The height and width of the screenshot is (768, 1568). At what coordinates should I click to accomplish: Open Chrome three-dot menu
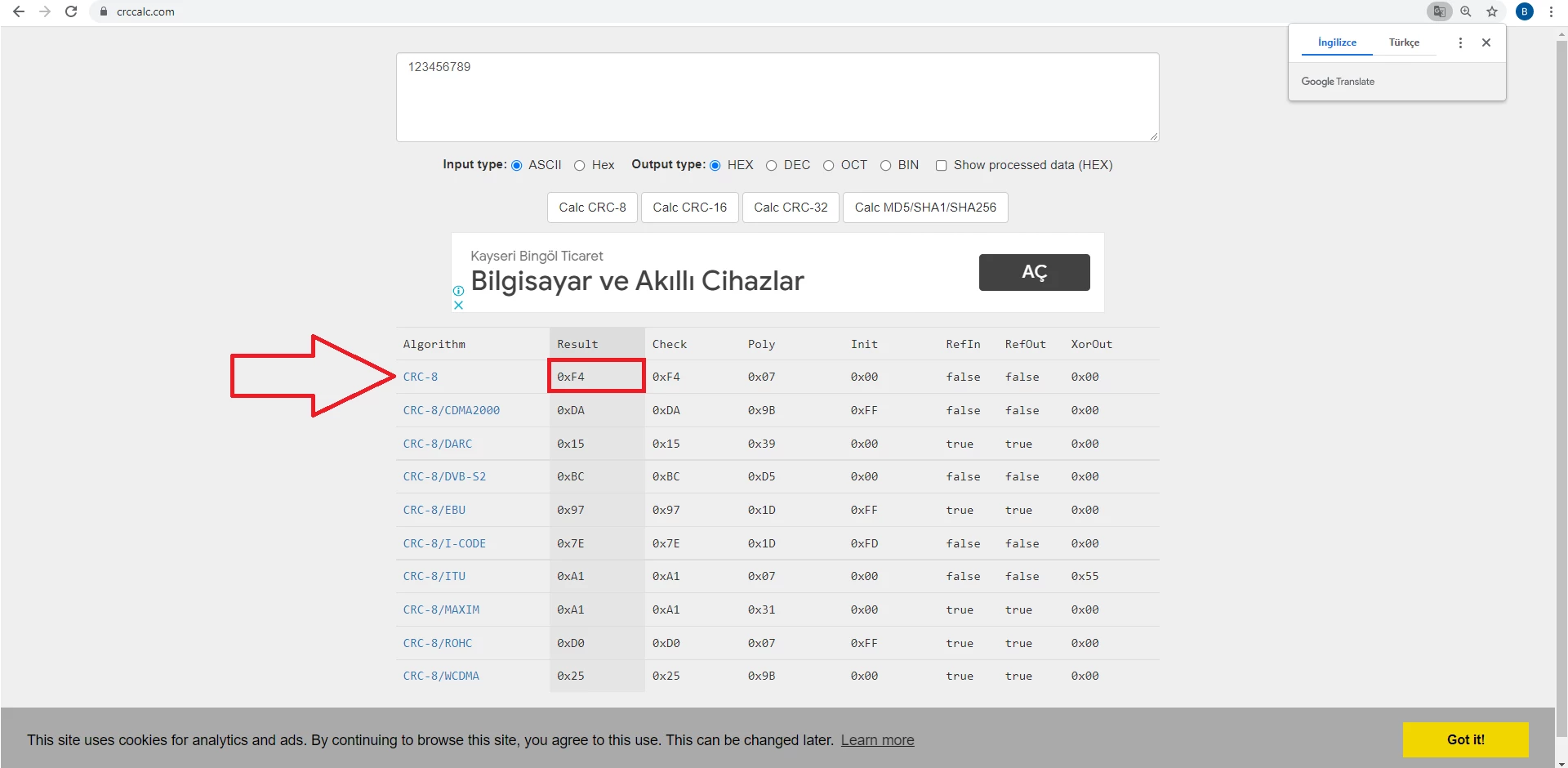(x=1551, y=11)
